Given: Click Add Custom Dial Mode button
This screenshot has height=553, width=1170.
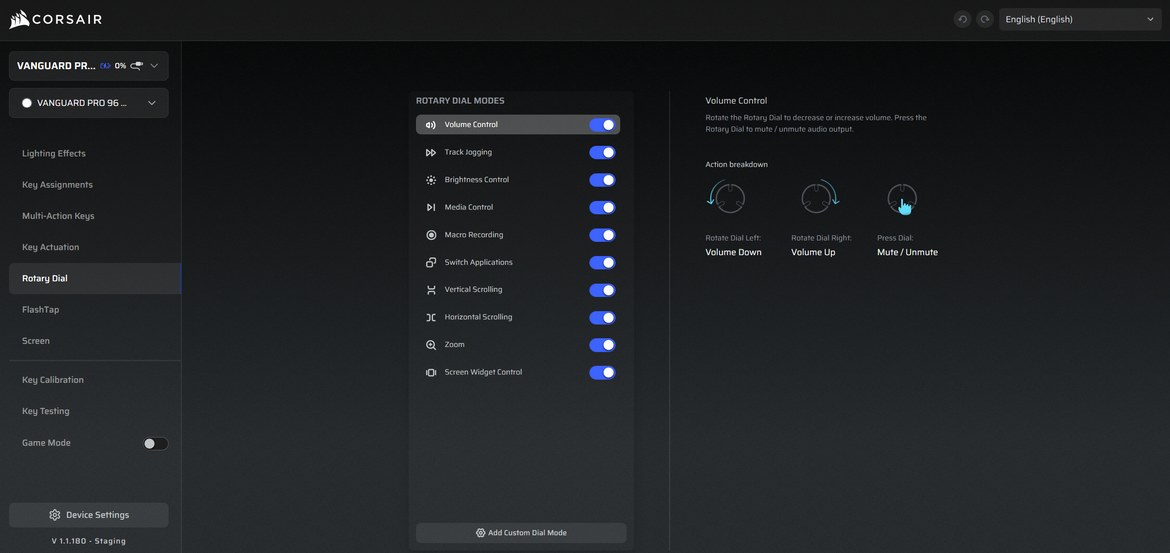Looking at the screenshot, I should tap(521, 533).
